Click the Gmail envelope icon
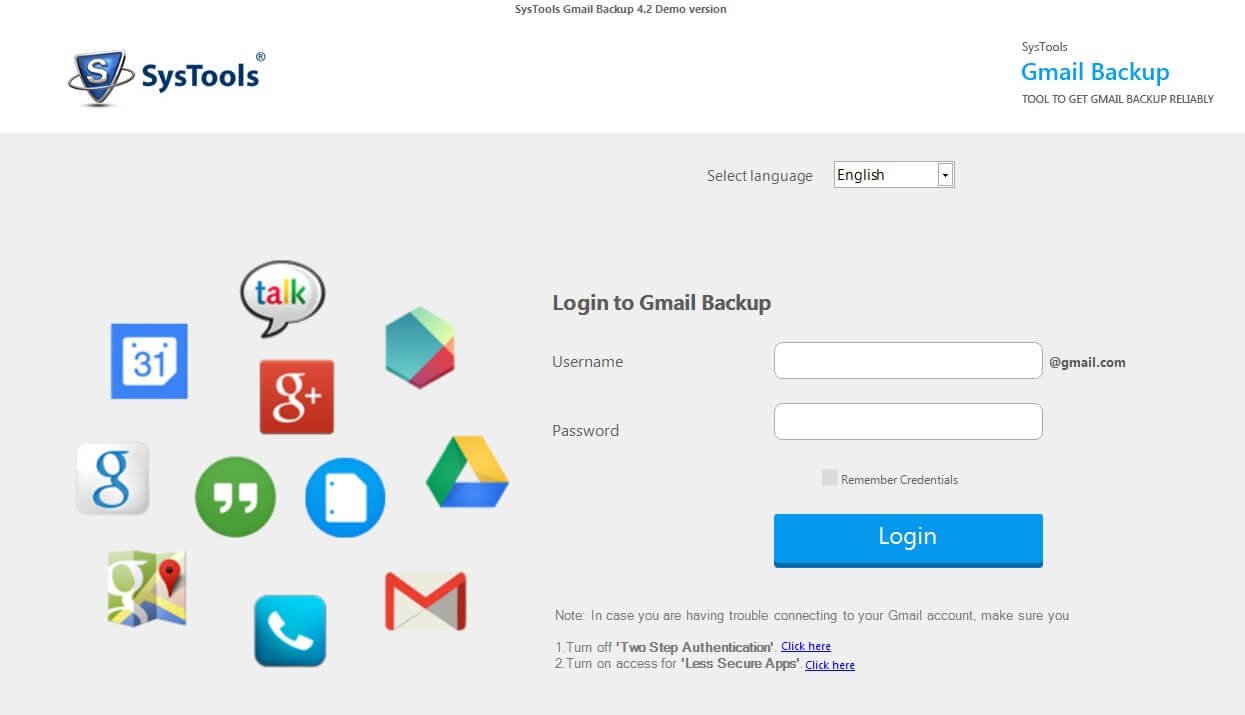Image resolution: width=1245 pixels, height=715 pixels. pyautogui.click(x=426, y=601)
